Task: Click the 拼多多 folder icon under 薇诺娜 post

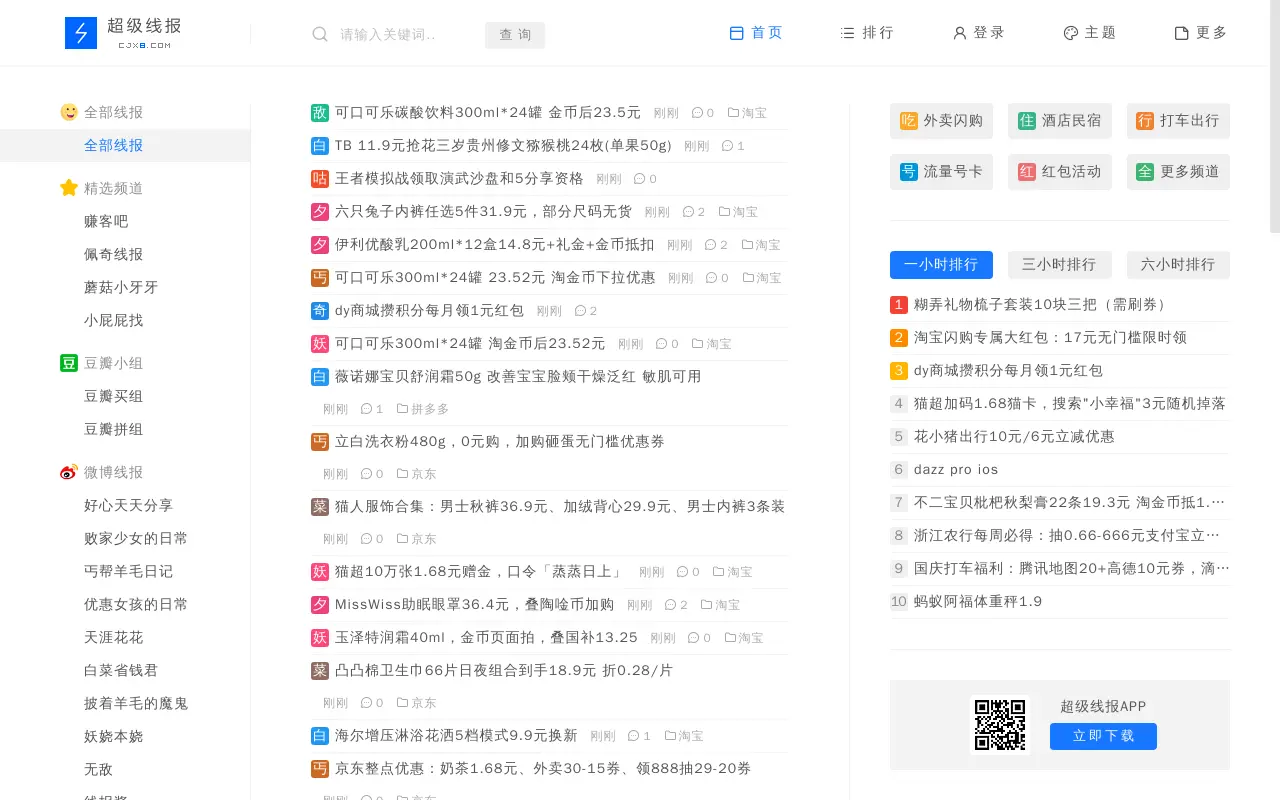Action: [x=402, y=409]
